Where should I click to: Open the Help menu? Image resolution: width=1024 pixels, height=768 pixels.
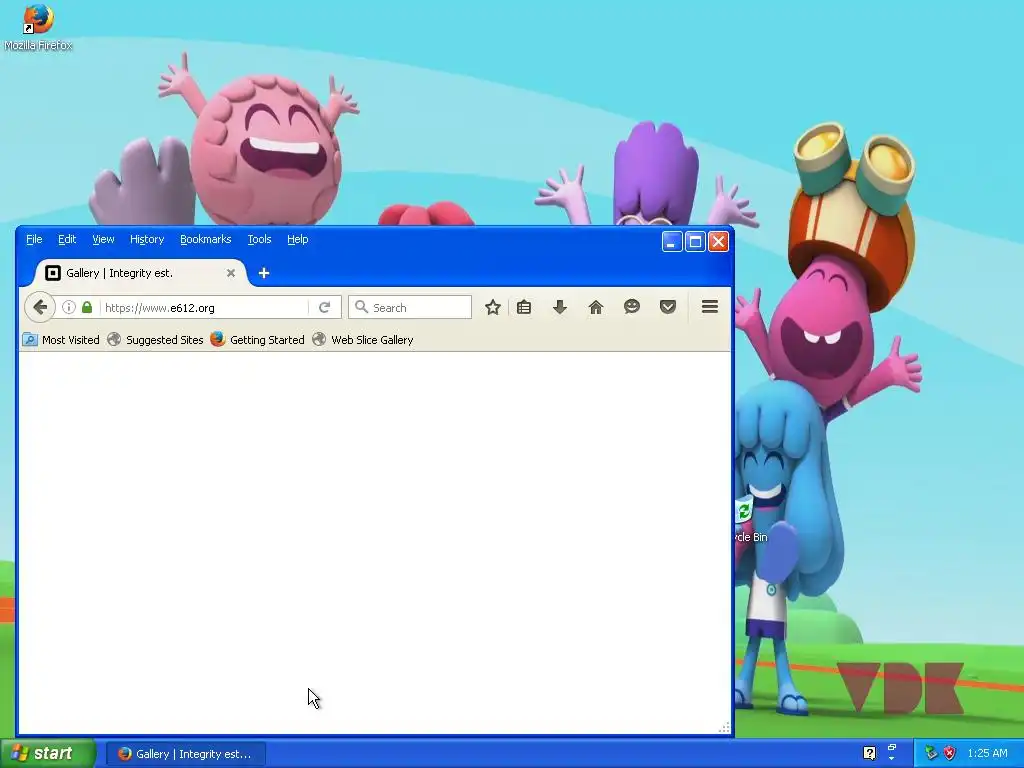click(x=298, y=239)
